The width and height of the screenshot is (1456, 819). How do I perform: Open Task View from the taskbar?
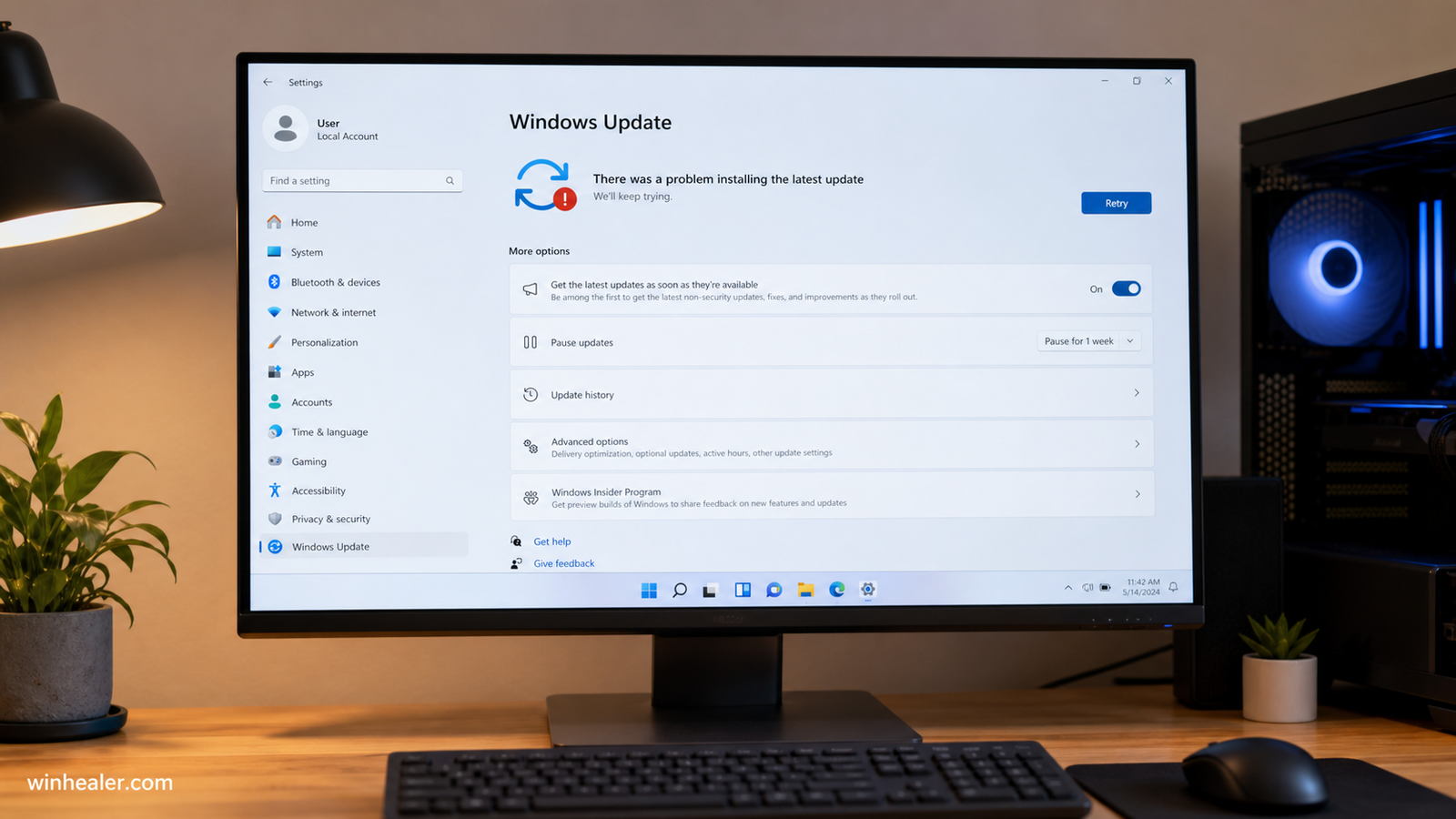pos(710,591)
